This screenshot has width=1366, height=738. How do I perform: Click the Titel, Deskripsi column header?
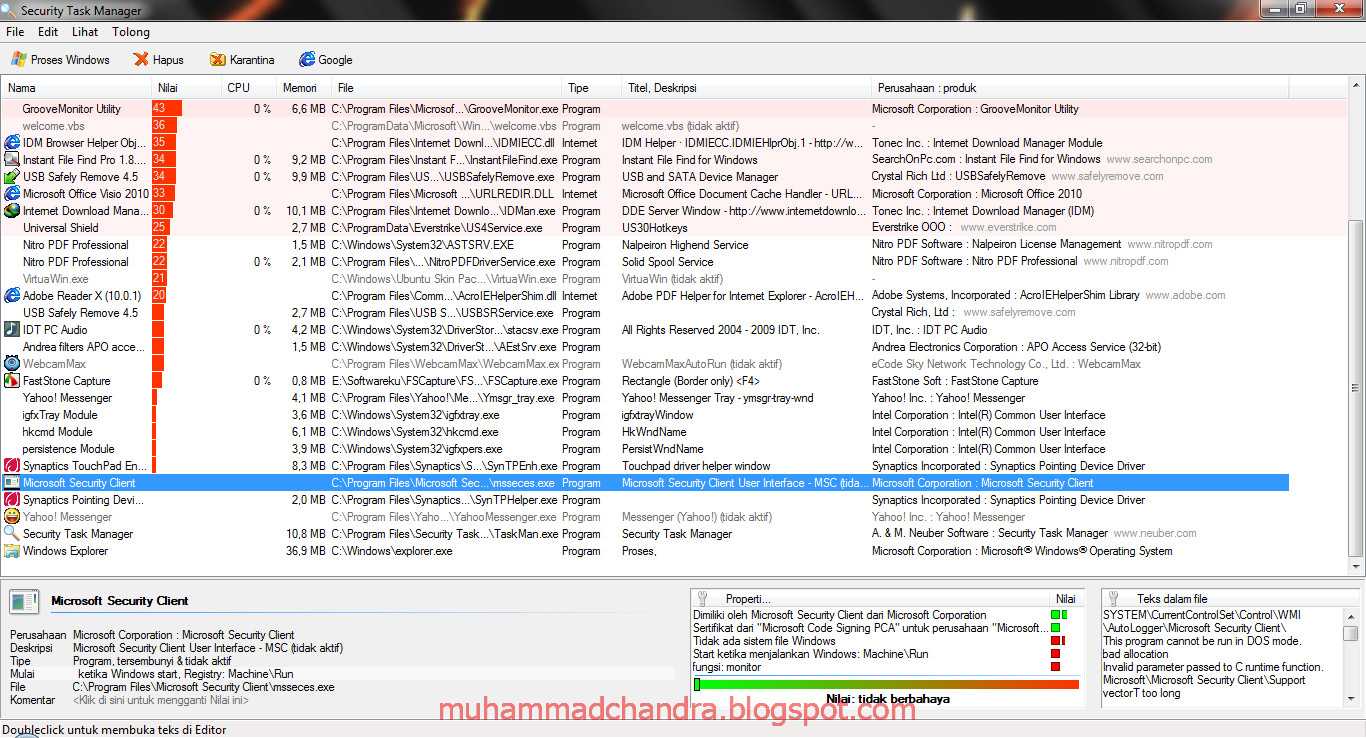[746, 88]
